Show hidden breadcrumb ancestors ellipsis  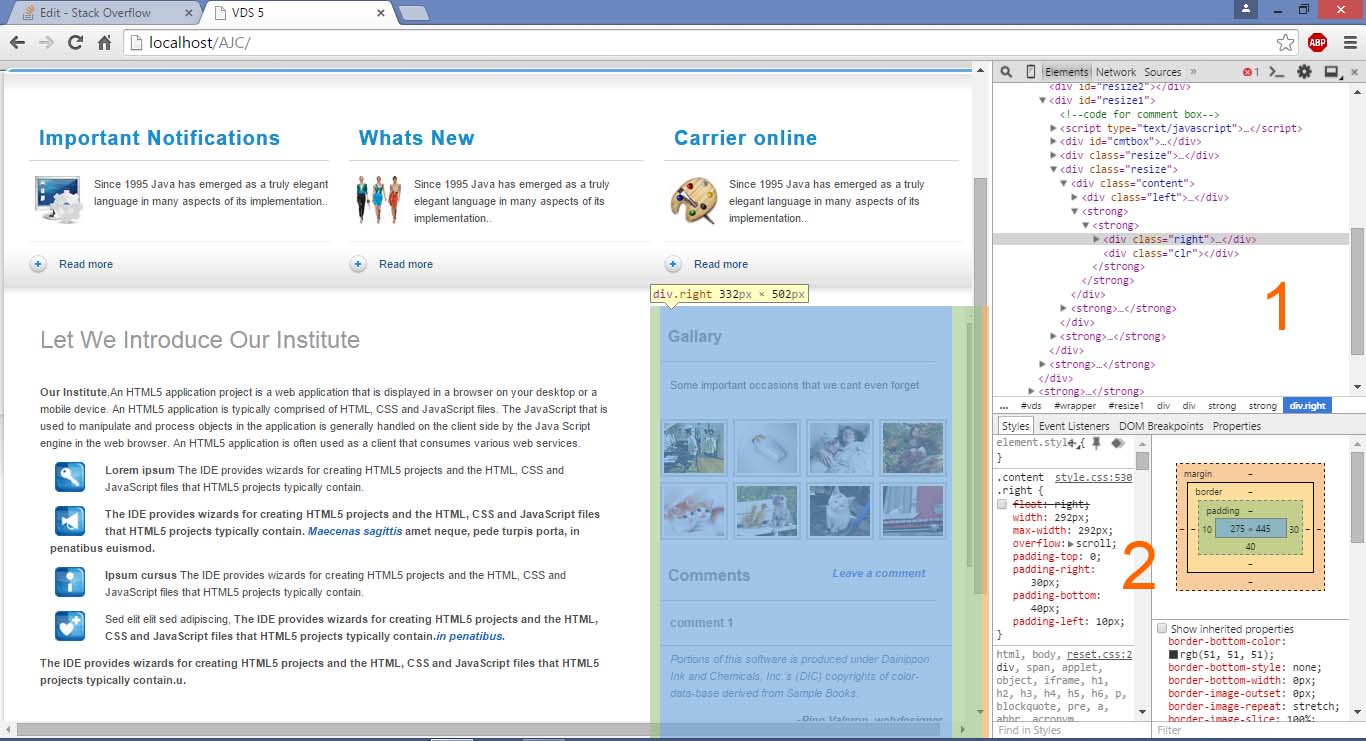[x=1004, y=406]
